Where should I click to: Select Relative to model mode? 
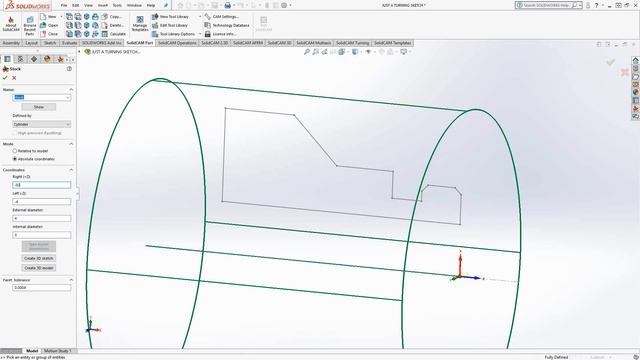(15, 151)
